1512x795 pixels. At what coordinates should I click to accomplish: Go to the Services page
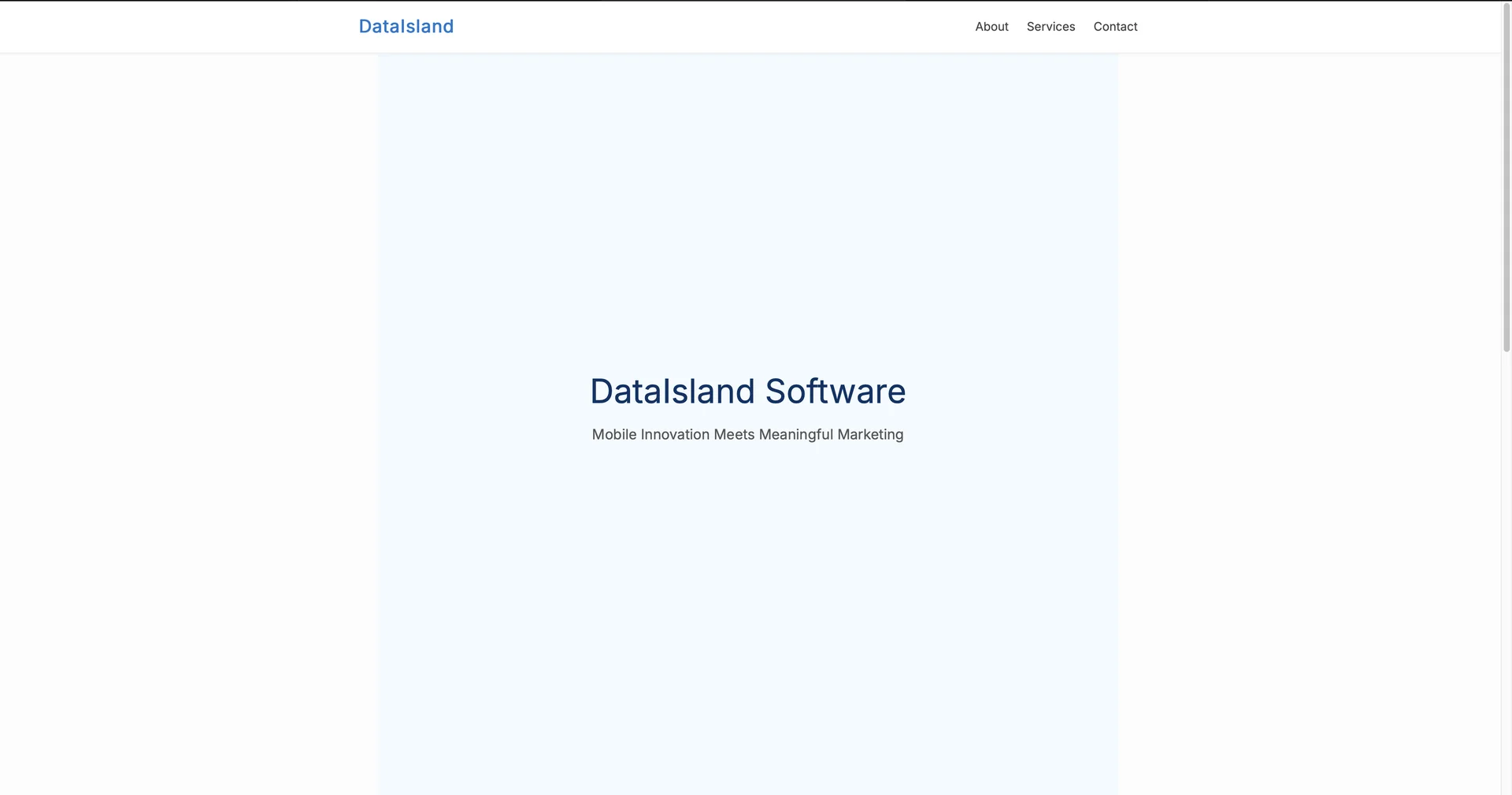1051,27
